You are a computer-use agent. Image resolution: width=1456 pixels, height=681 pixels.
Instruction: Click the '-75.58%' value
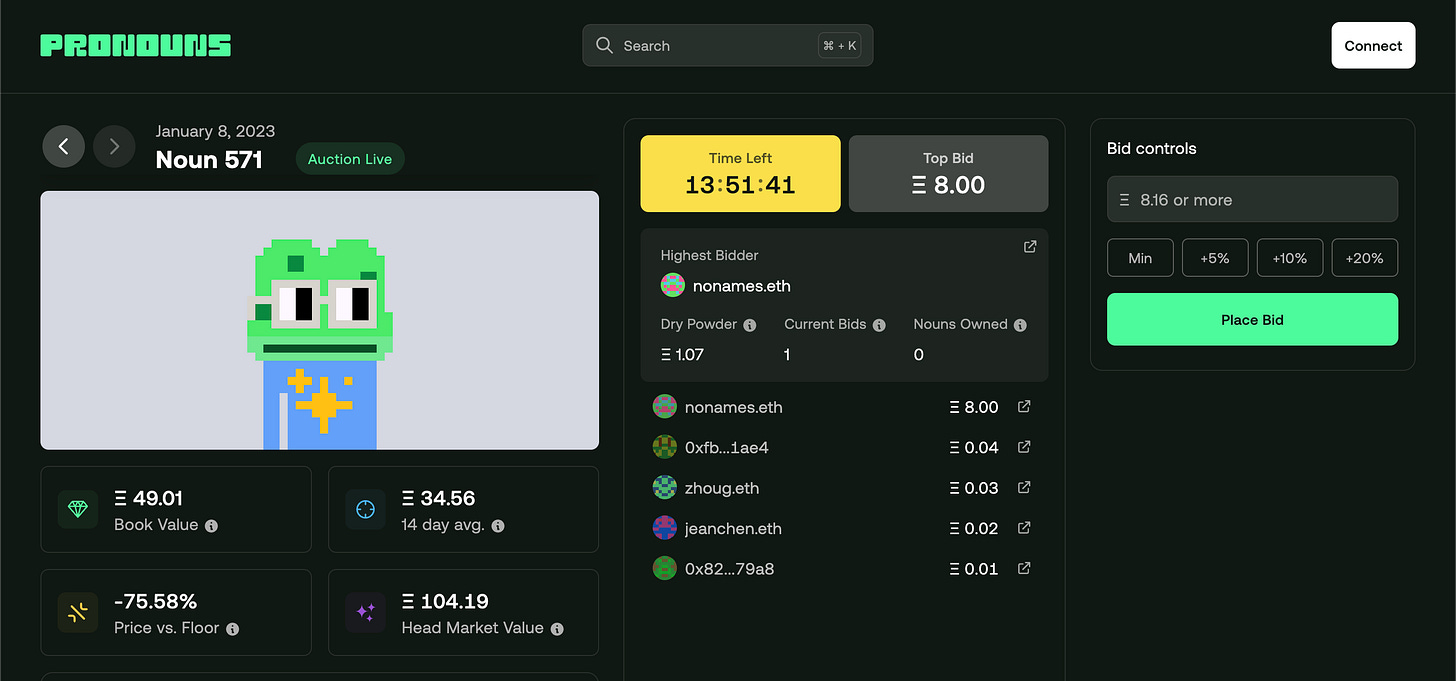(x=155, y=601)
